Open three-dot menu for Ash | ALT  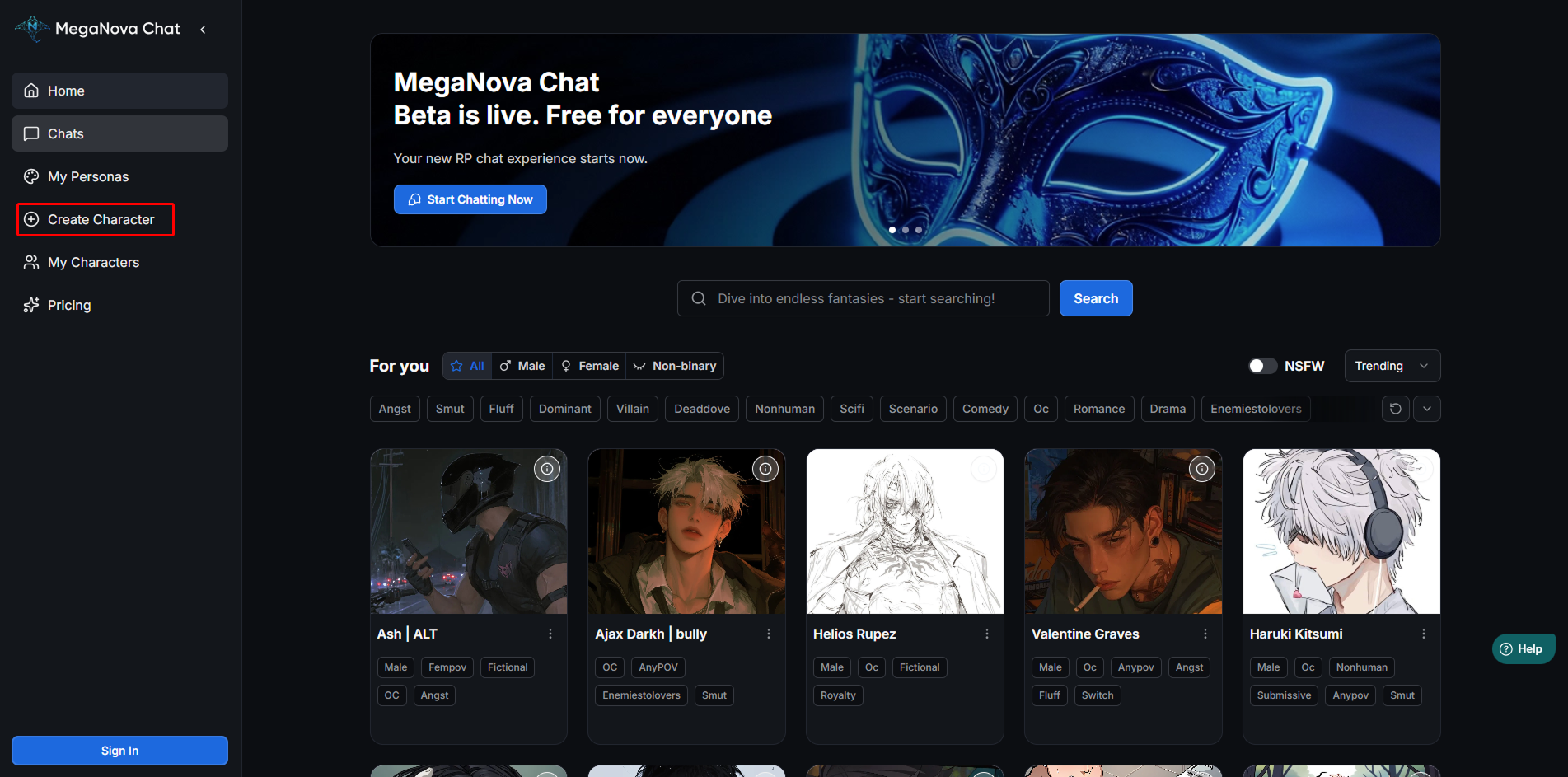click(x=550, y=634)
